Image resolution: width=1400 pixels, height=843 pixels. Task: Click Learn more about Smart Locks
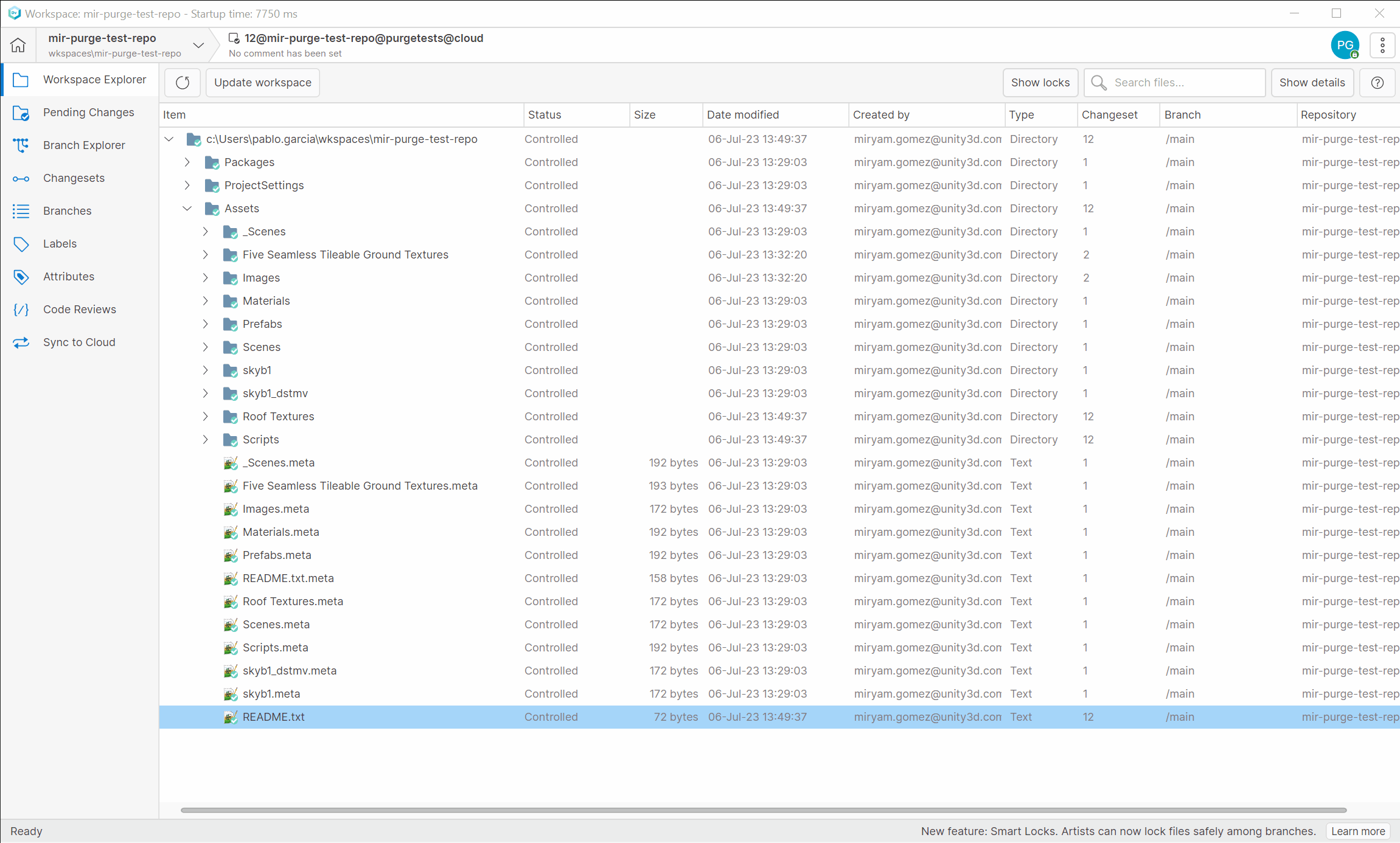click(x=1357, y=831)
